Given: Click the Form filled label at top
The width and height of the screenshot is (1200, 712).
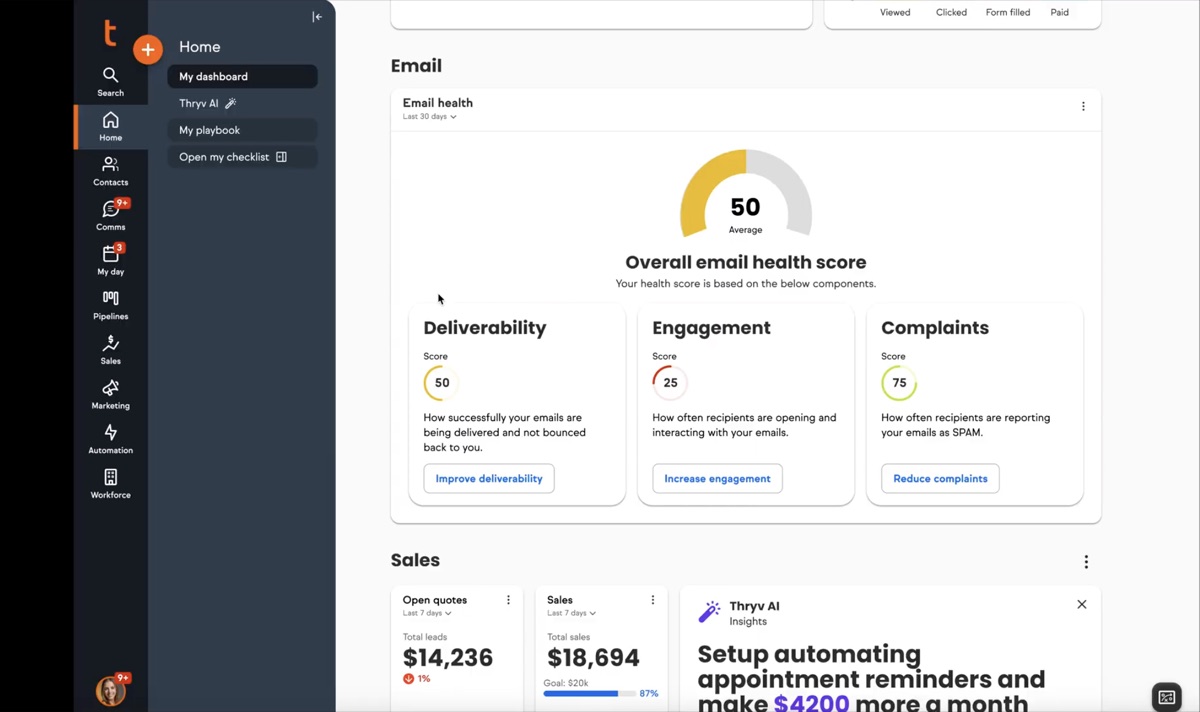Looking at the screenshot, I should point(1008,12).
